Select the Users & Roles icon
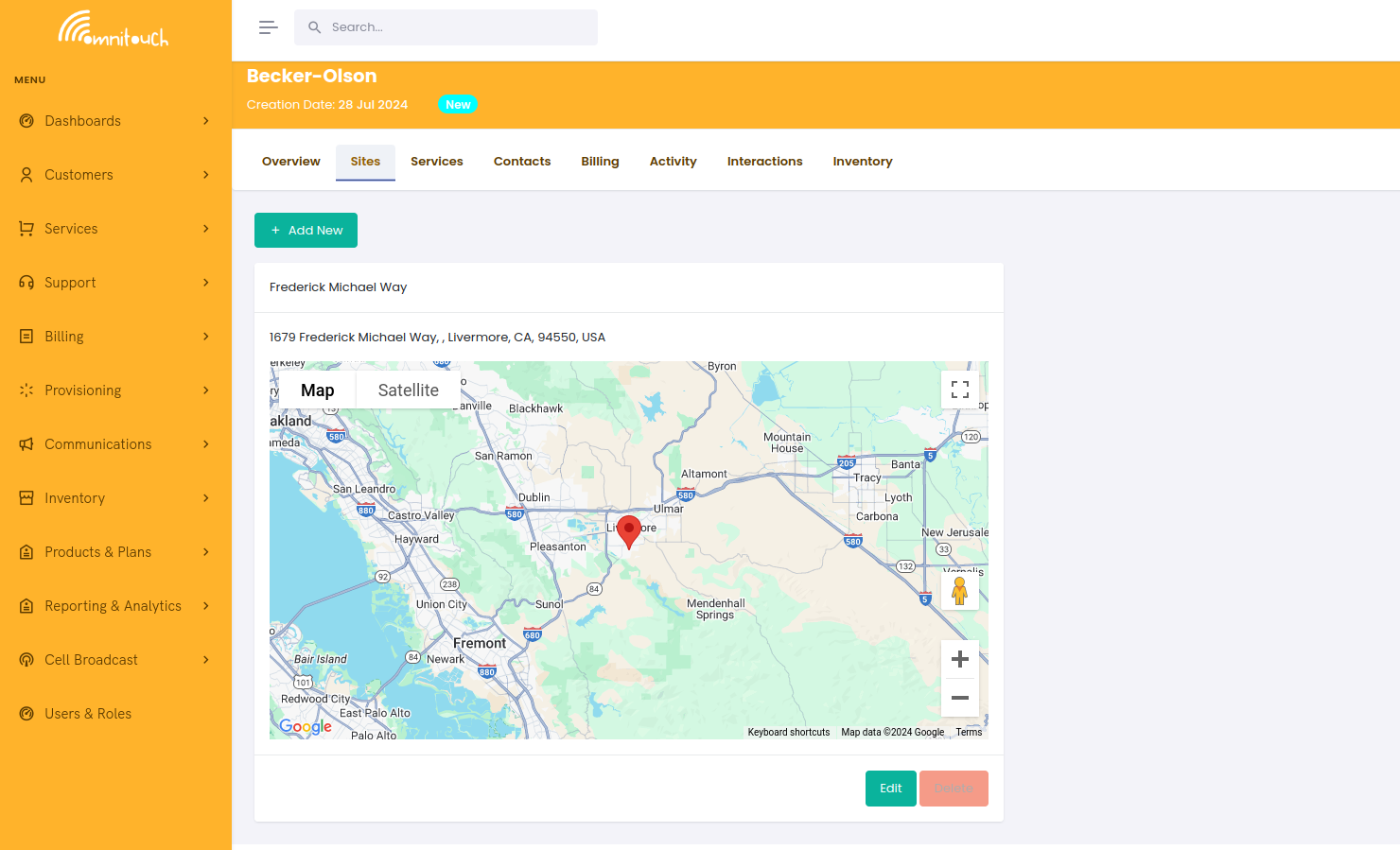 pos(27,714)
